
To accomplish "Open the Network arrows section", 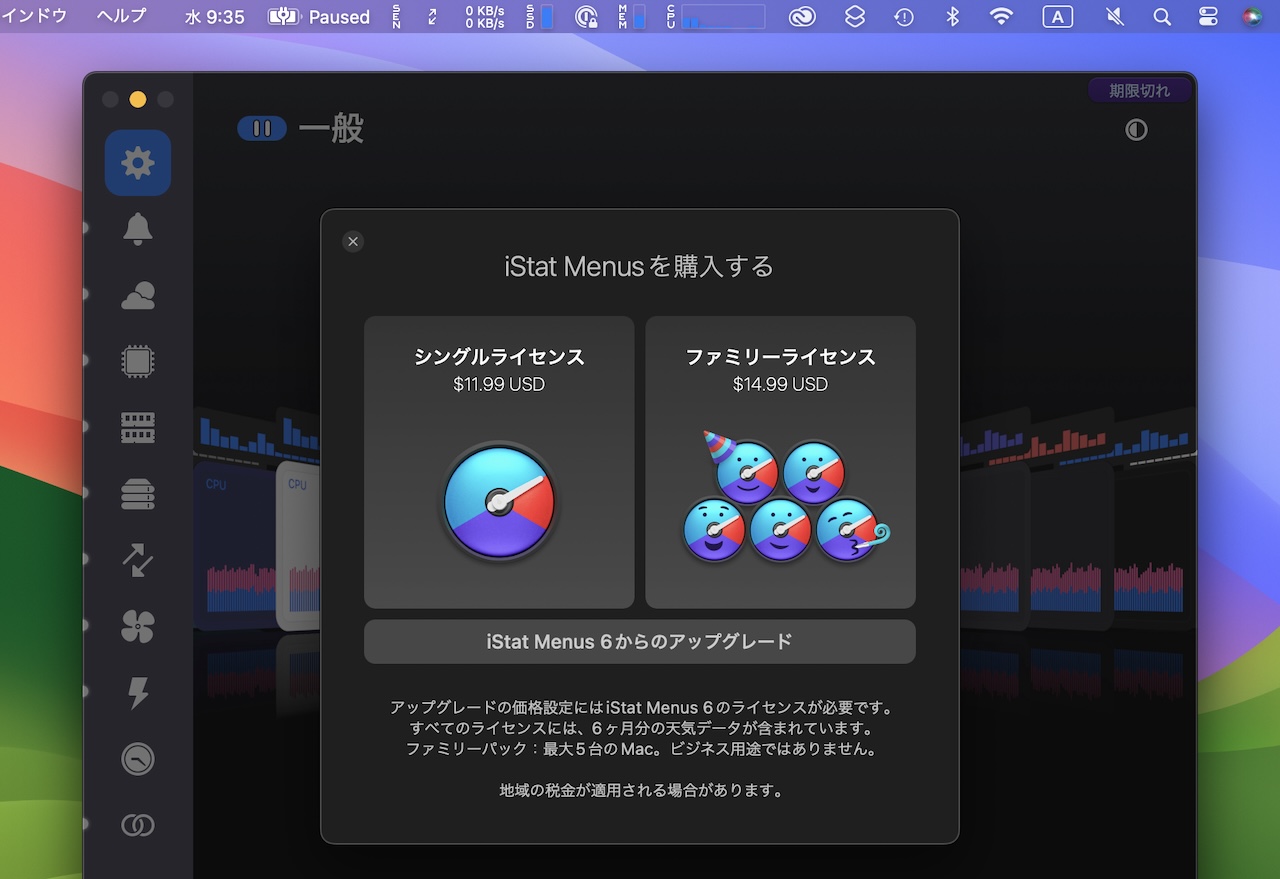I will (138, 561).
